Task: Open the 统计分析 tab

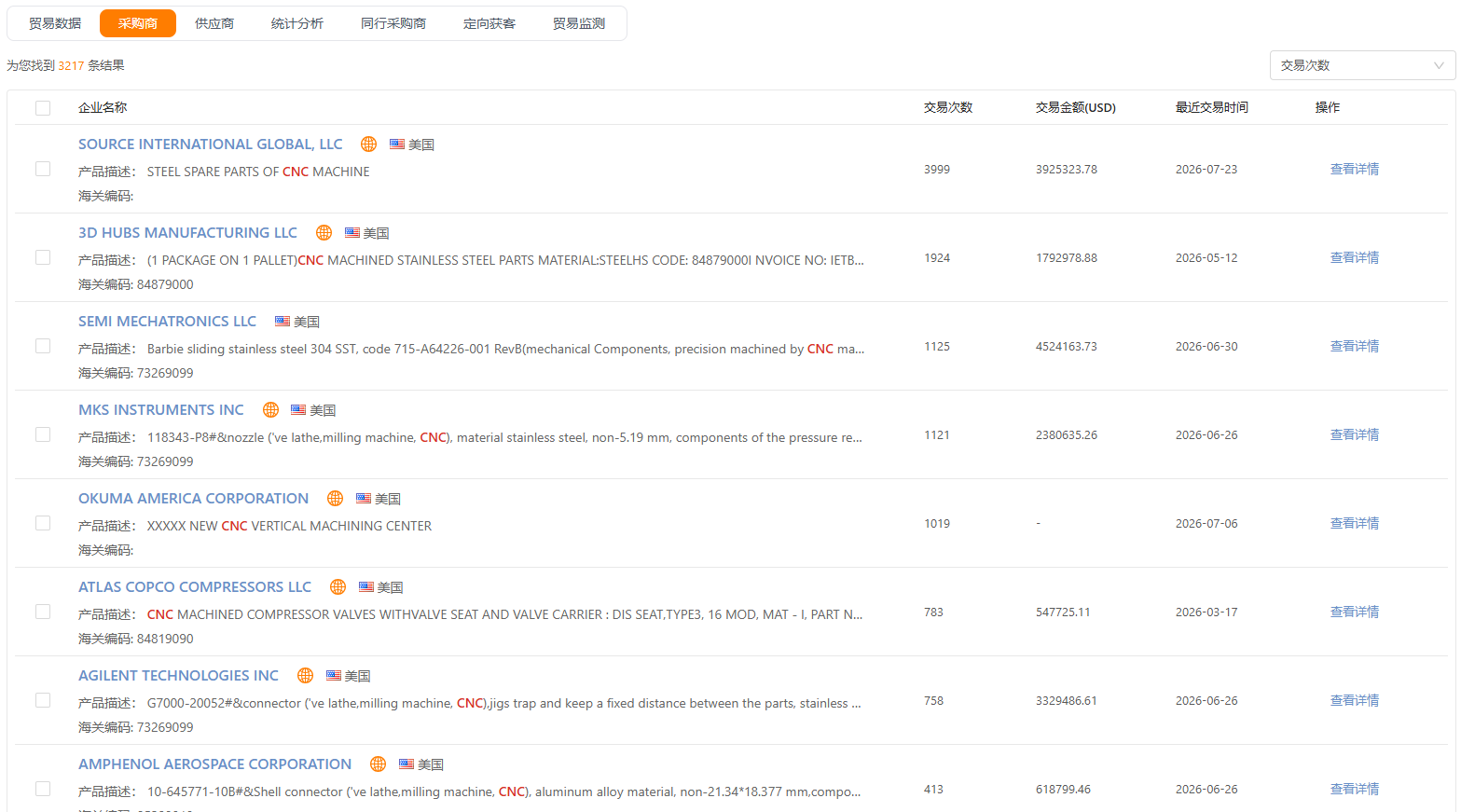Action: pos(297,23)
